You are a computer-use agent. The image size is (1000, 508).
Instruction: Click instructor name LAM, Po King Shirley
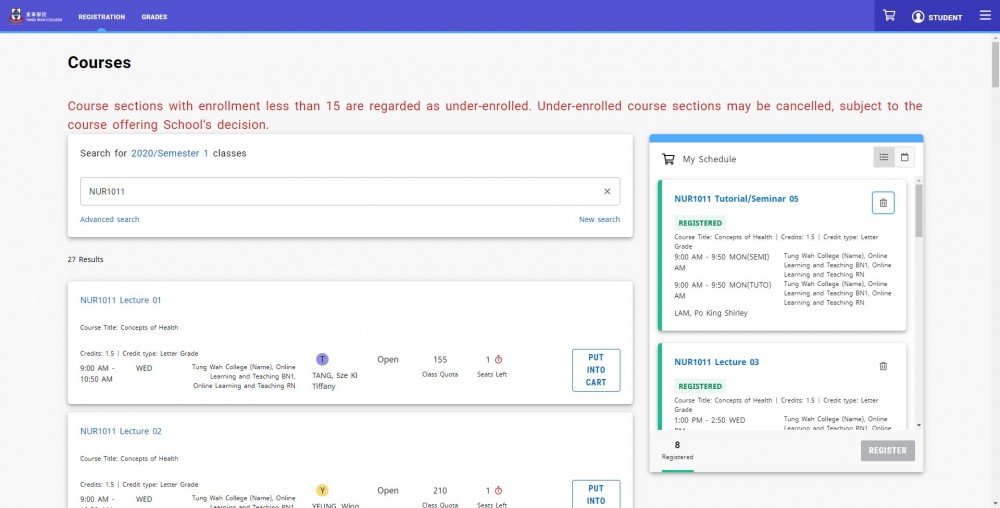(x=710, y=313)
